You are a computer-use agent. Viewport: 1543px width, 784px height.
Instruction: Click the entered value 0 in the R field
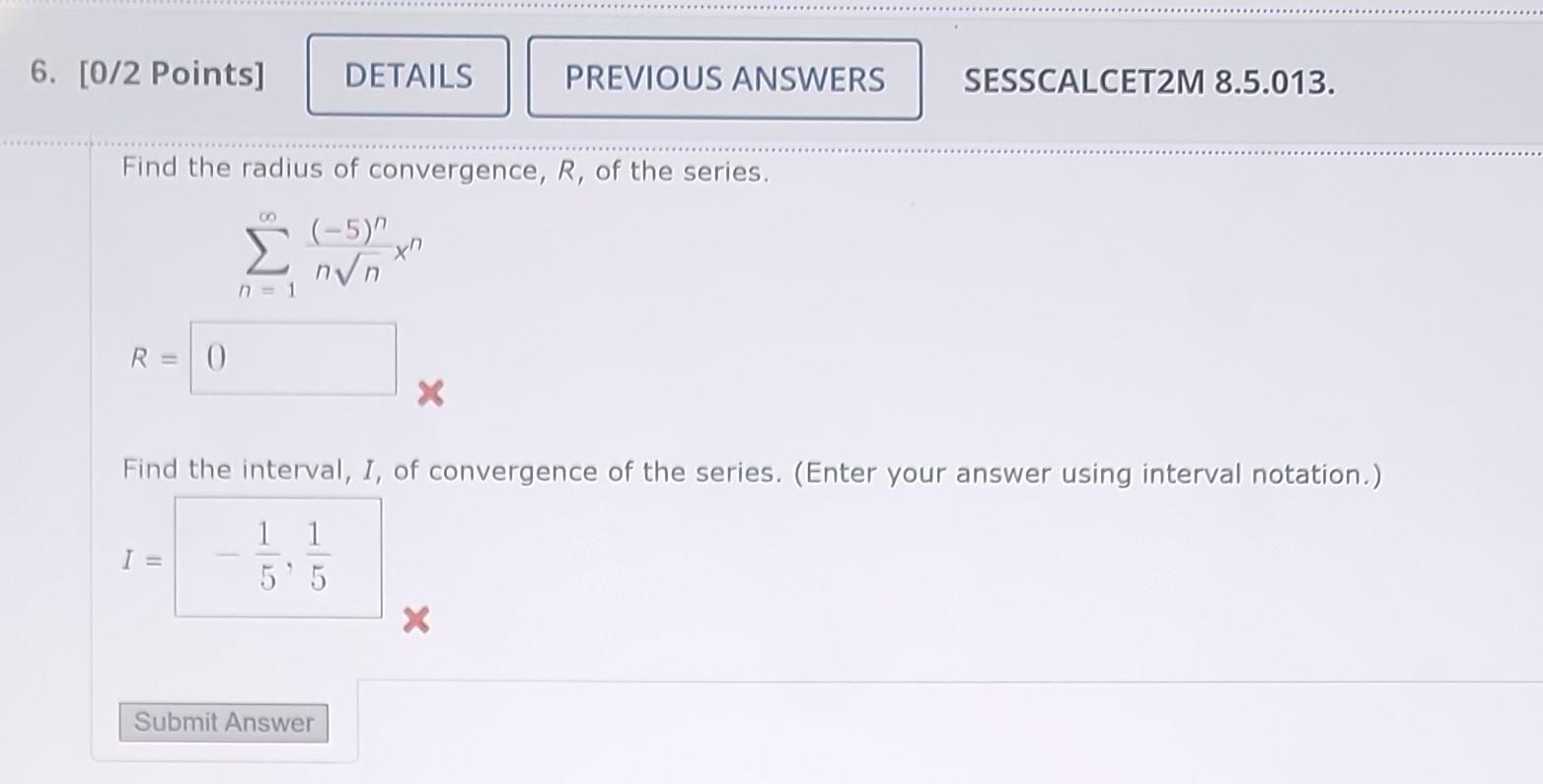(216, 358)
